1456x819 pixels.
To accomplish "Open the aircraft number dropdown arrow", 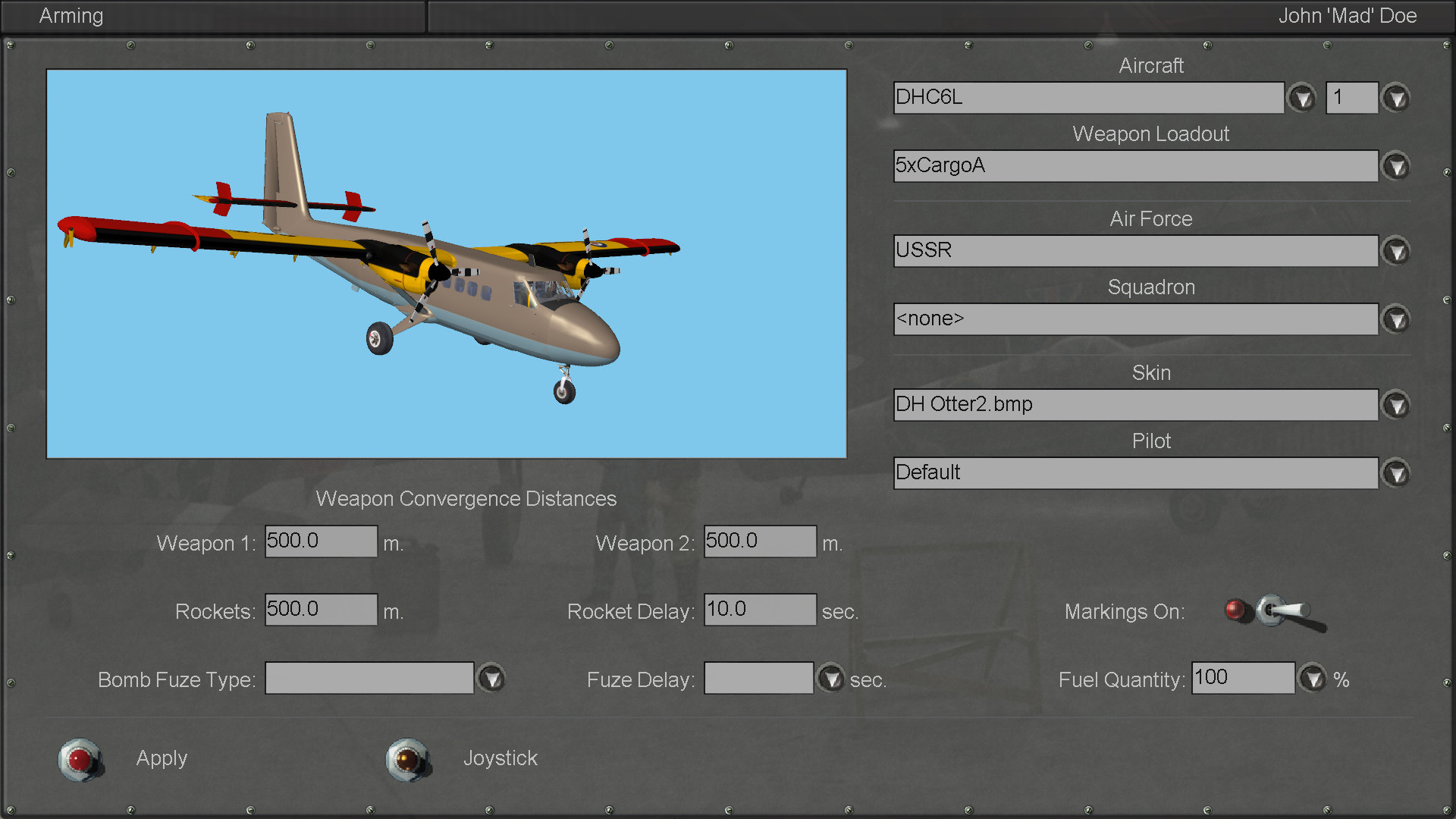I will click(1396, 99).
